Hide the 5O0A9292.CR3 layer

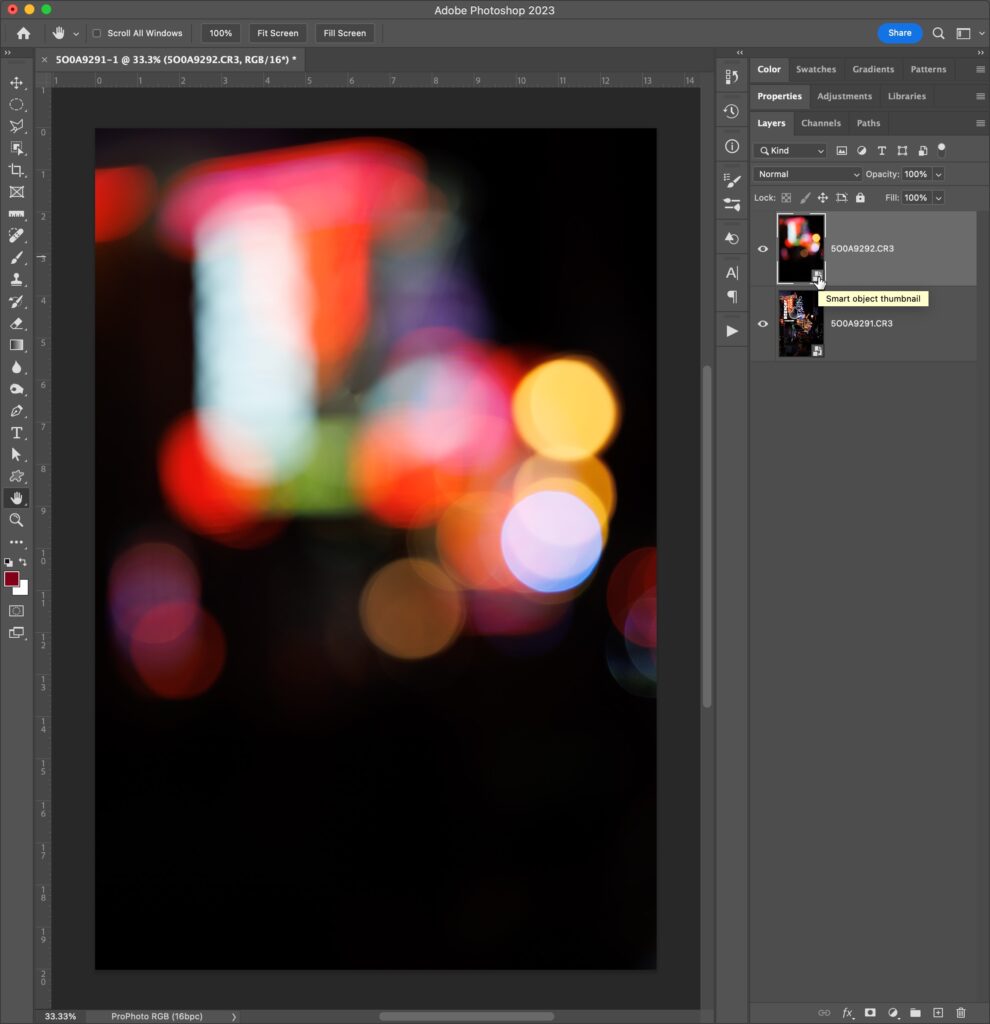pyautogui.click(x=763, y=249)
